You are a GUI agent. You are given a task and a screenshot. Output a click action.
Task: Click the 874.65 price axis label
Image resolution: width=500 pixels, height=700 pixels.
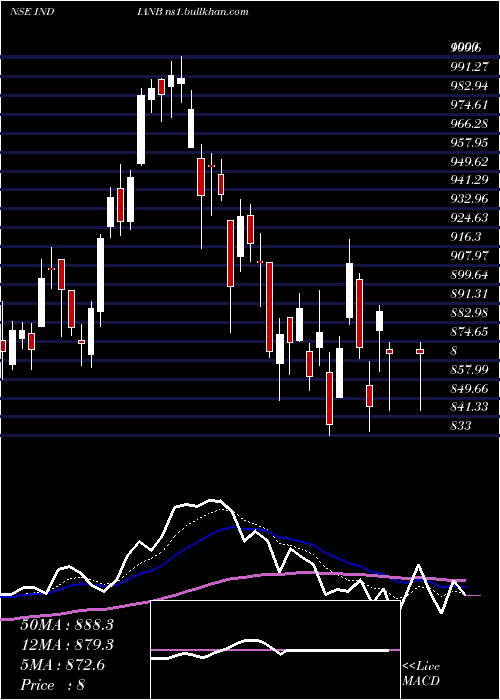pyautogui.click(x=469, y=331)
